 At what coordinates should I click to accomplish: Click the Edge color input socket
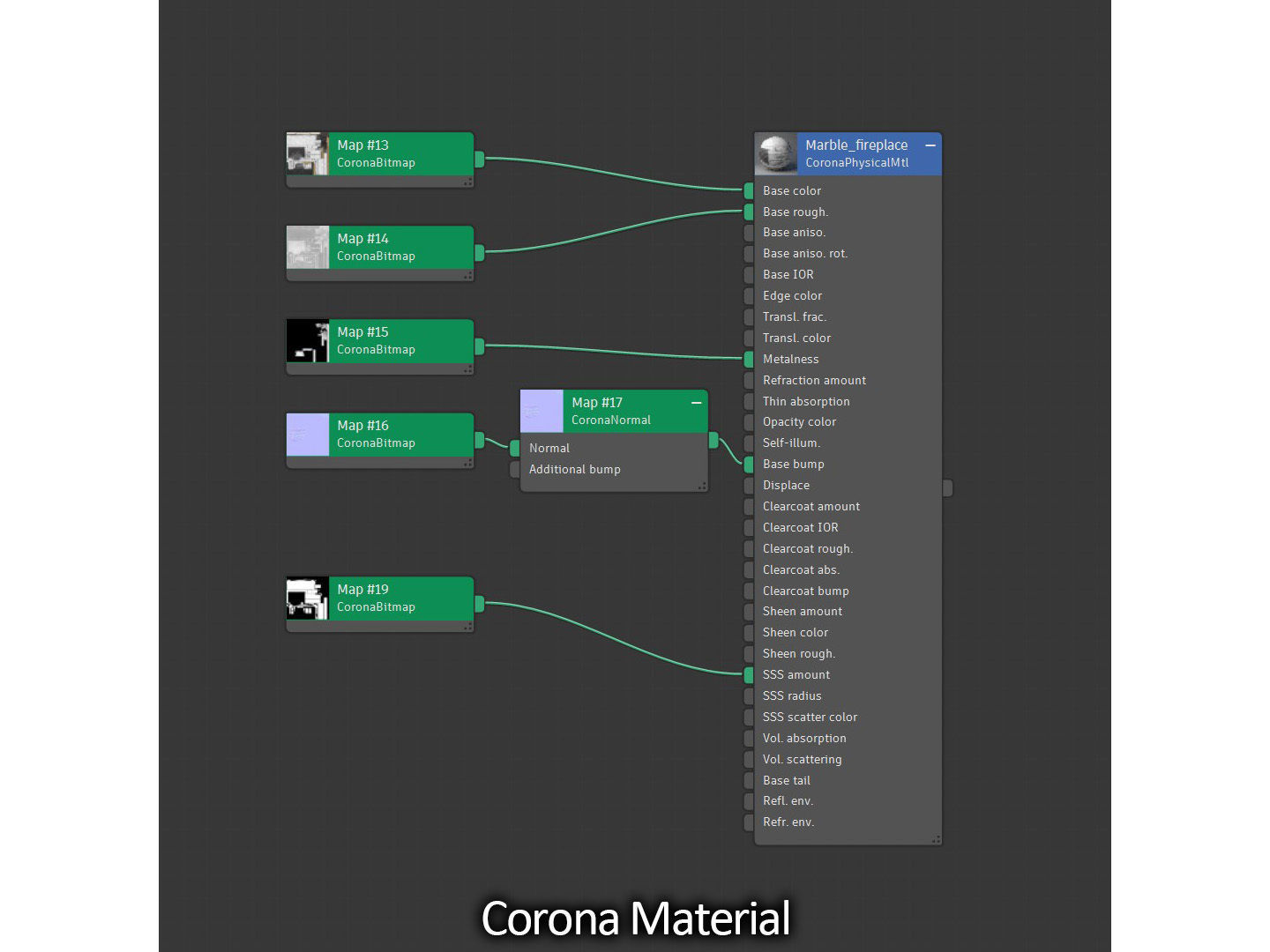749,296
